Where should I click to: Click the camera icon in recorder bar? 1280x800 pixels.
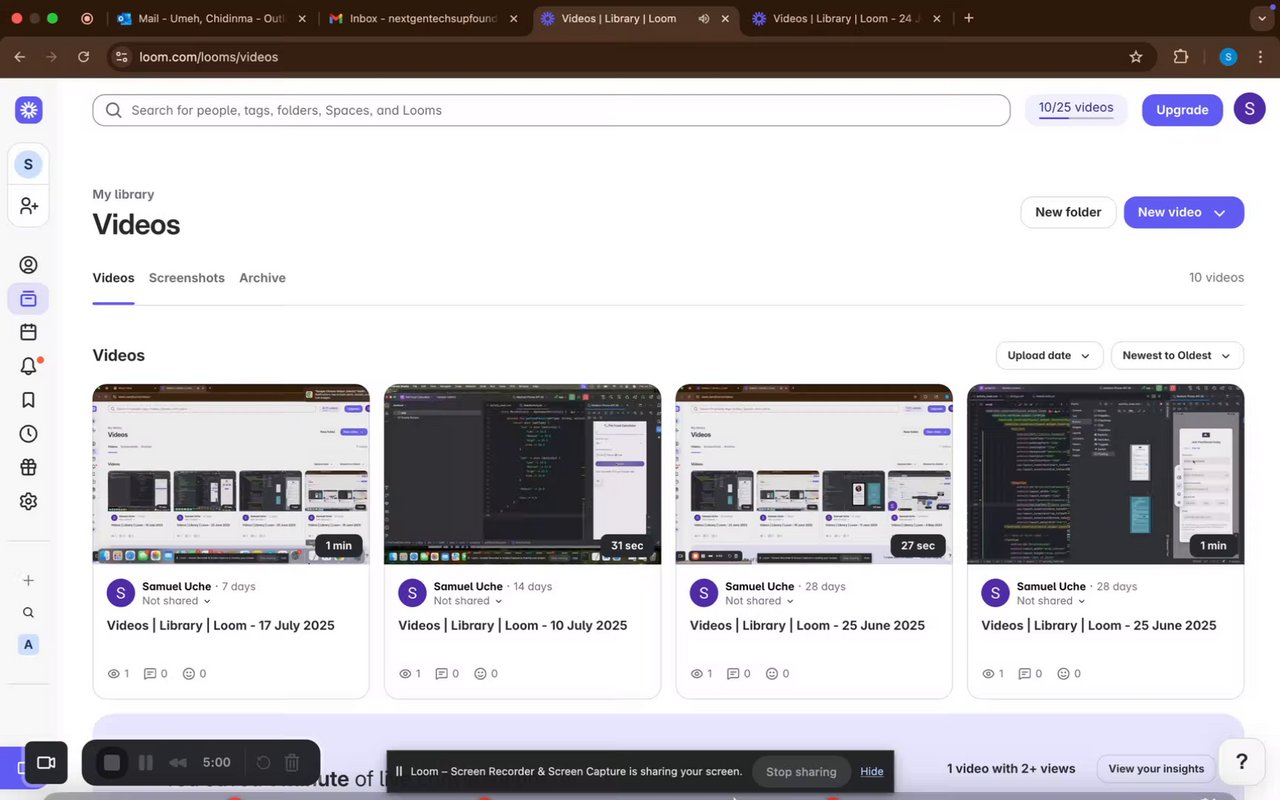point(45,763)
